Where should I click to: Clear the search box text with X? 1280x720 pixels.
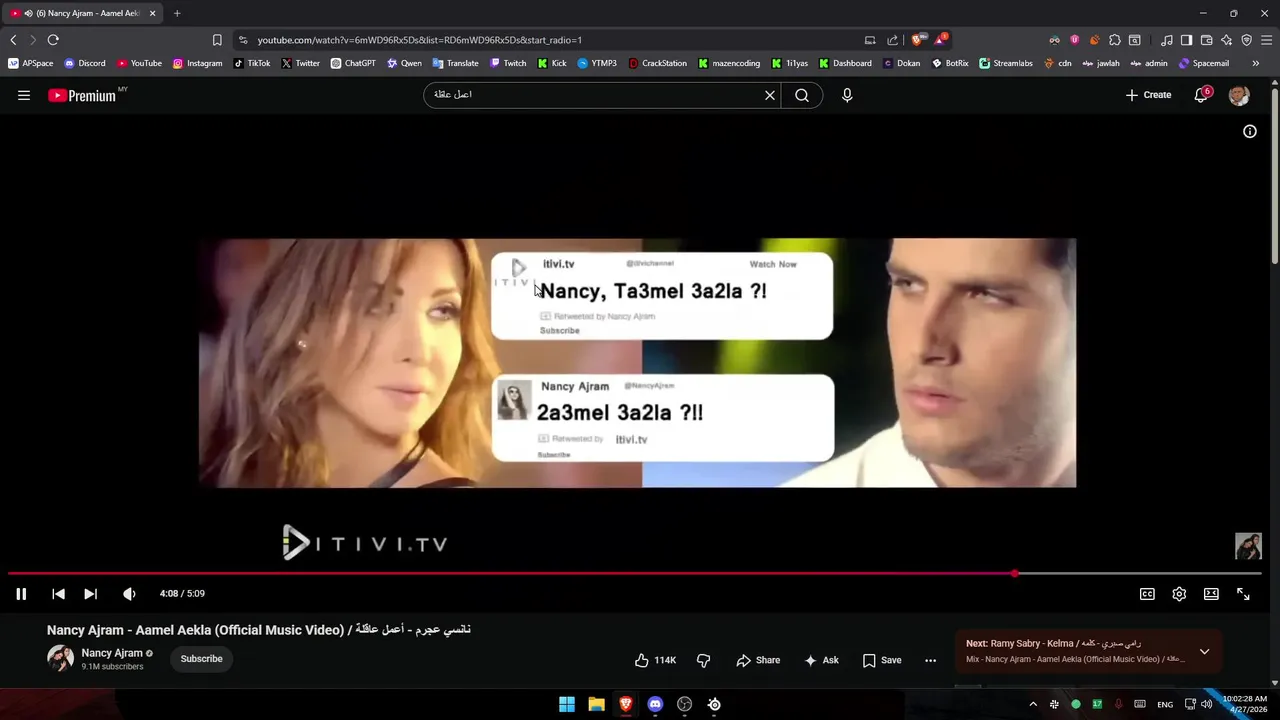770,95
